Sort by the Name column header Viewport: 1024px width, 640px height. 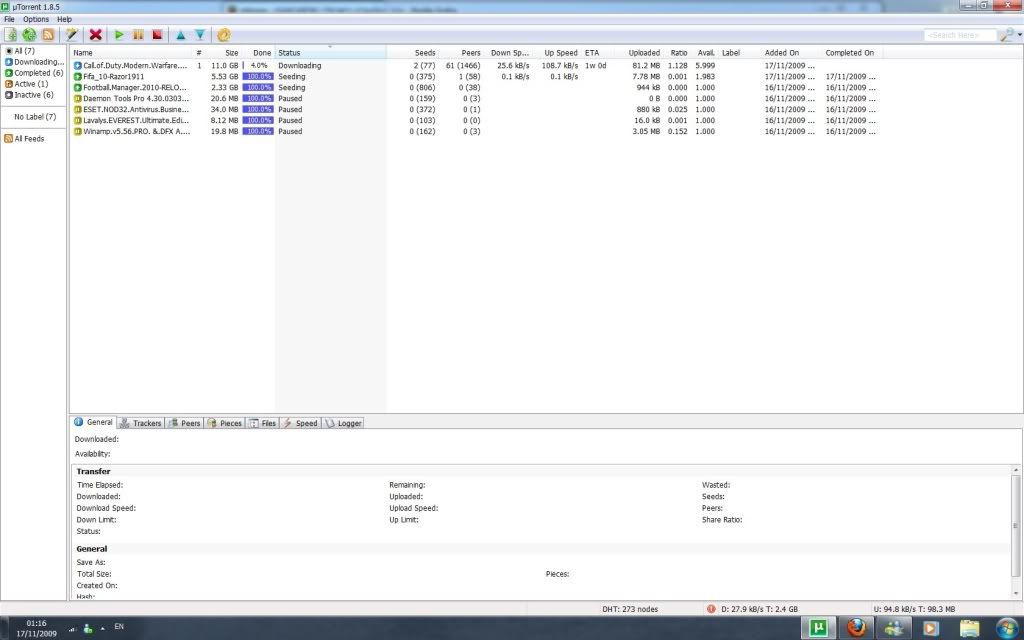click(x=131, y=53)
